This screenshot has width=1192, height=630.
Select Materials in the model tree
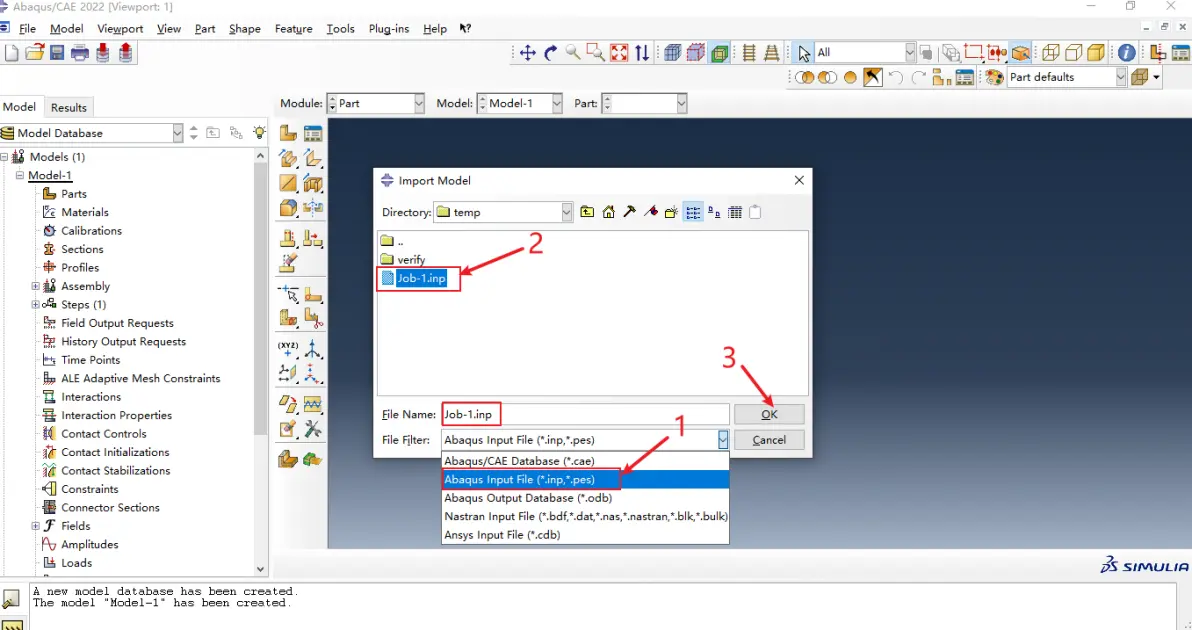click(84, 213)
